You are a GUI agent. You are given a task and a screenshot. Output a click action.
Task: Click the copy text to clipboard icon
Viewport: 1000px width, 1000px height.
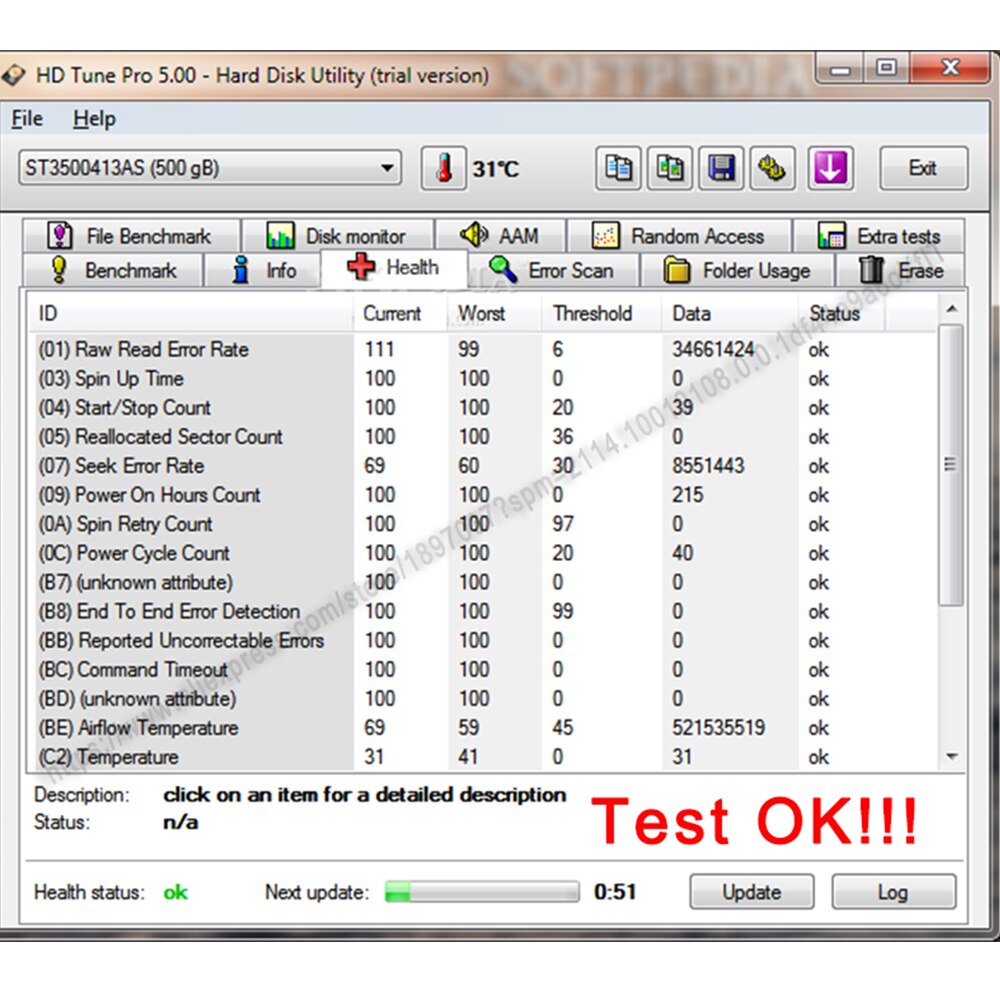(618, 168)
